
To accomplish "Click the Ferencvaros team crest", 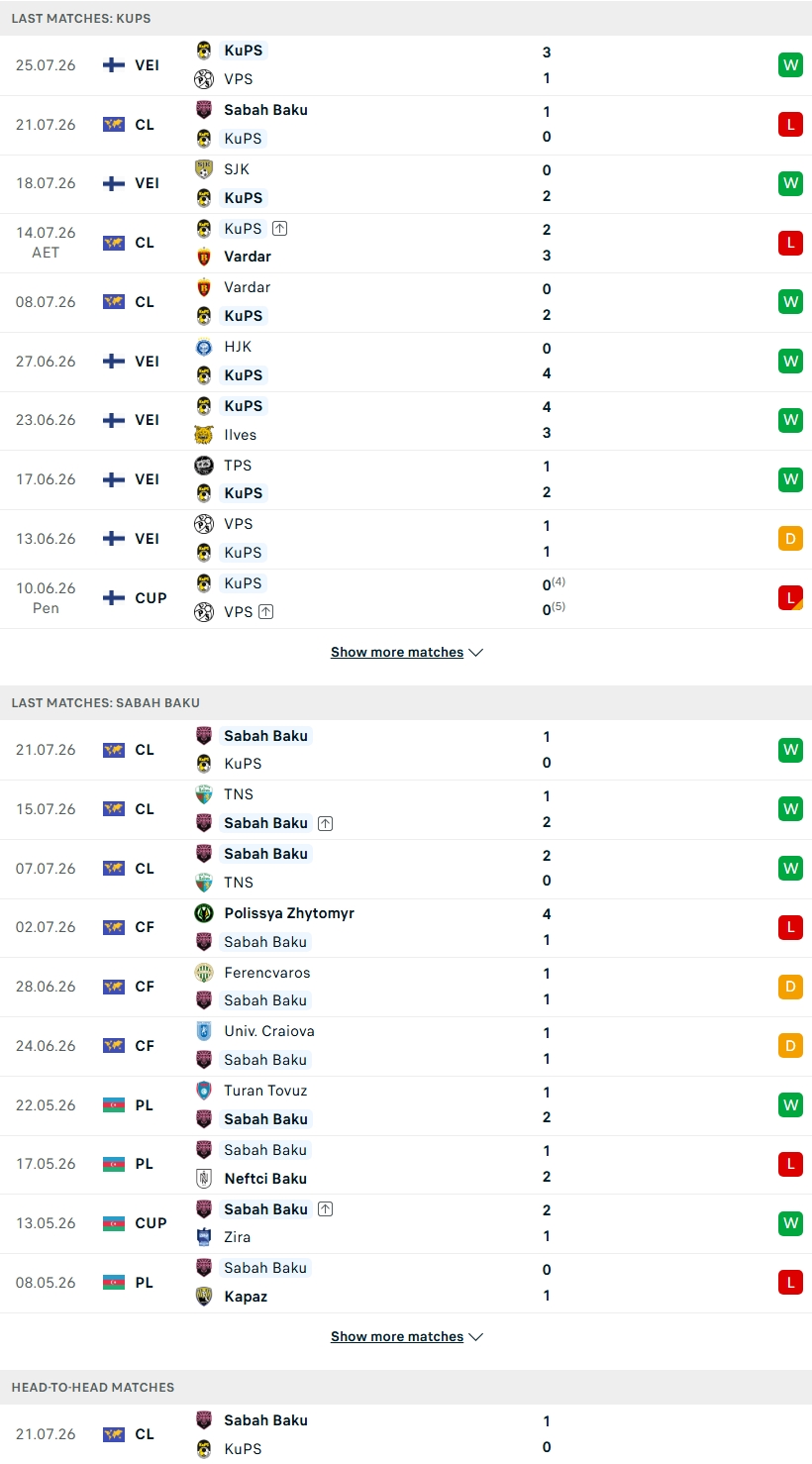I will point(204,973).
